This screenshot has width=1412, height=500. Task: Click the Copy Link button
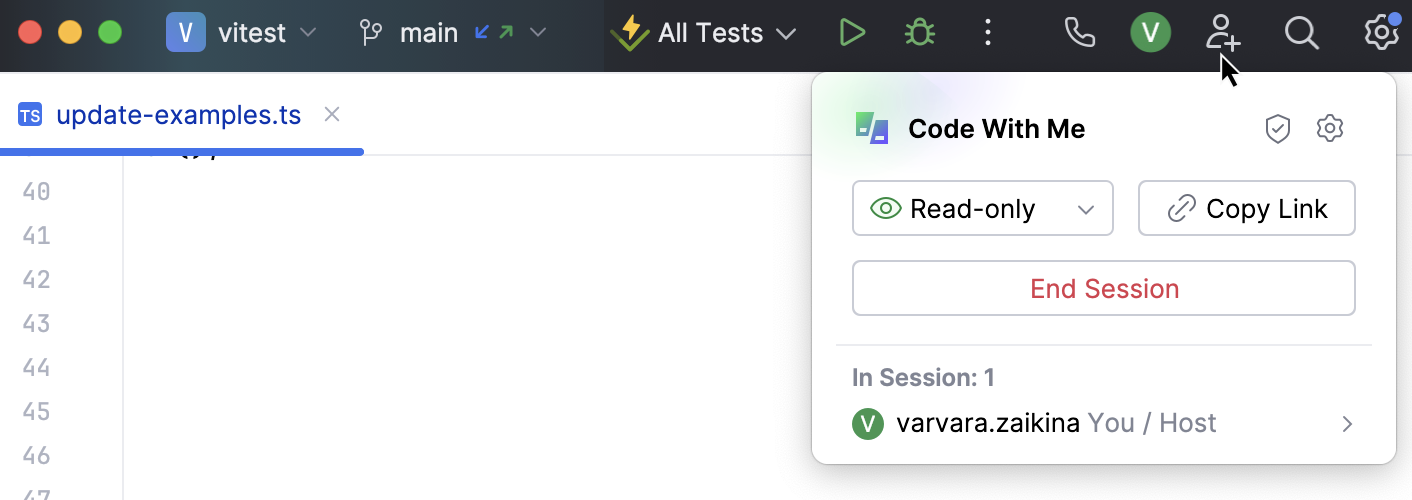1246,209
